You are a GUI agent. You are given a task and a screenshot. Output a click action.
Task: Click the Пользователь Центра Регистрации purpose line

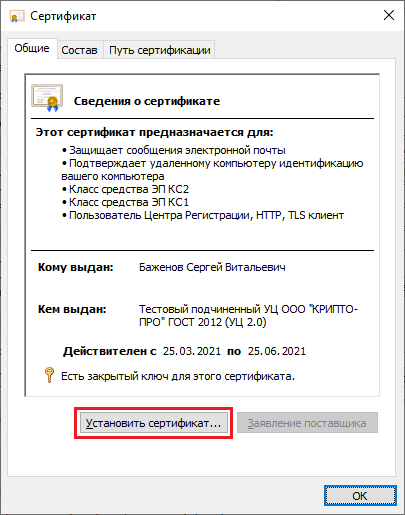(x=203, y=215)
